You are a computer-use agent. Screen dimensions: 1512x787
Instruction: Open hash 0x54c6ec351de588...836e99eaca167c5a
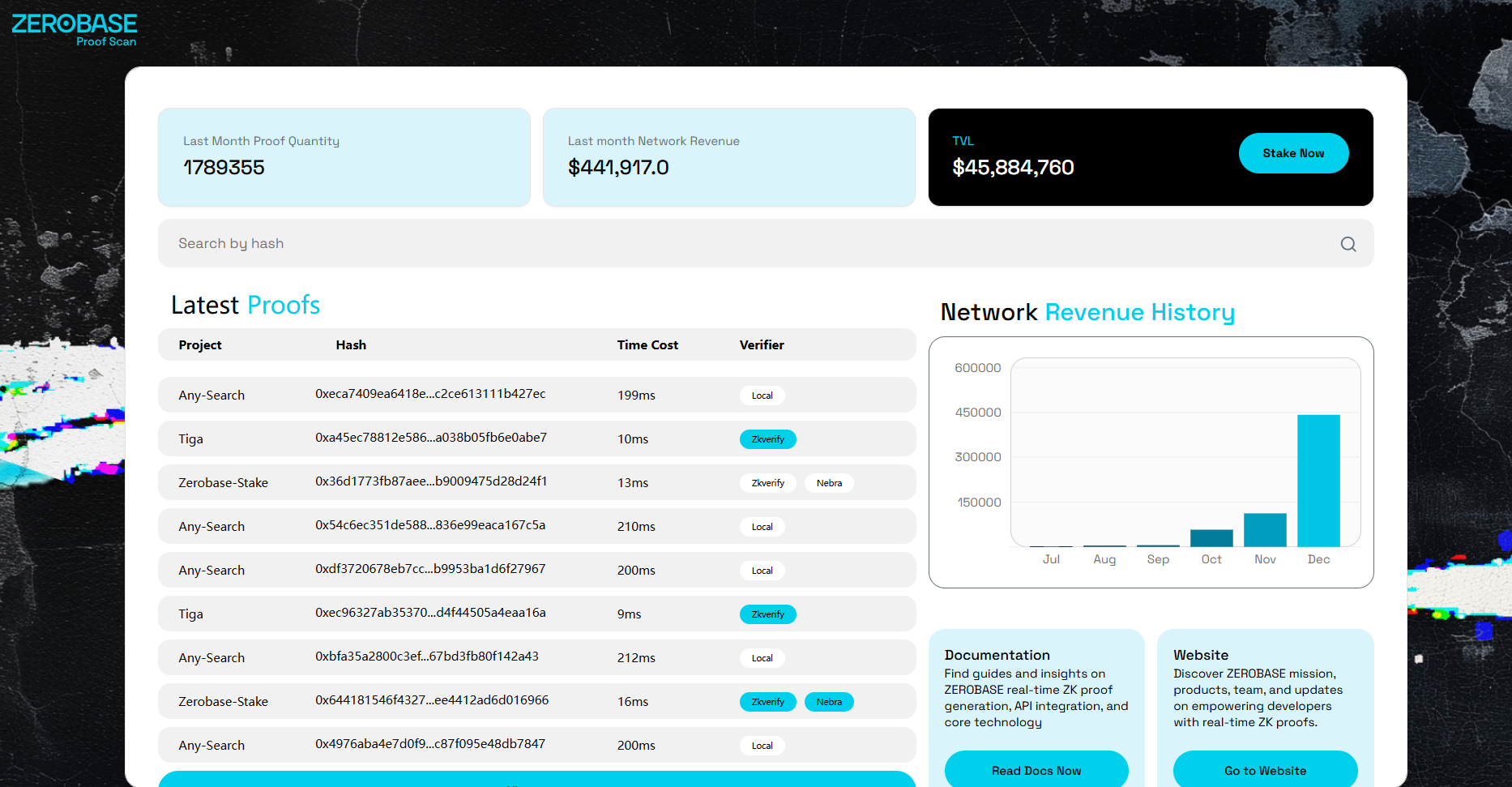click(x=430, y=525)
